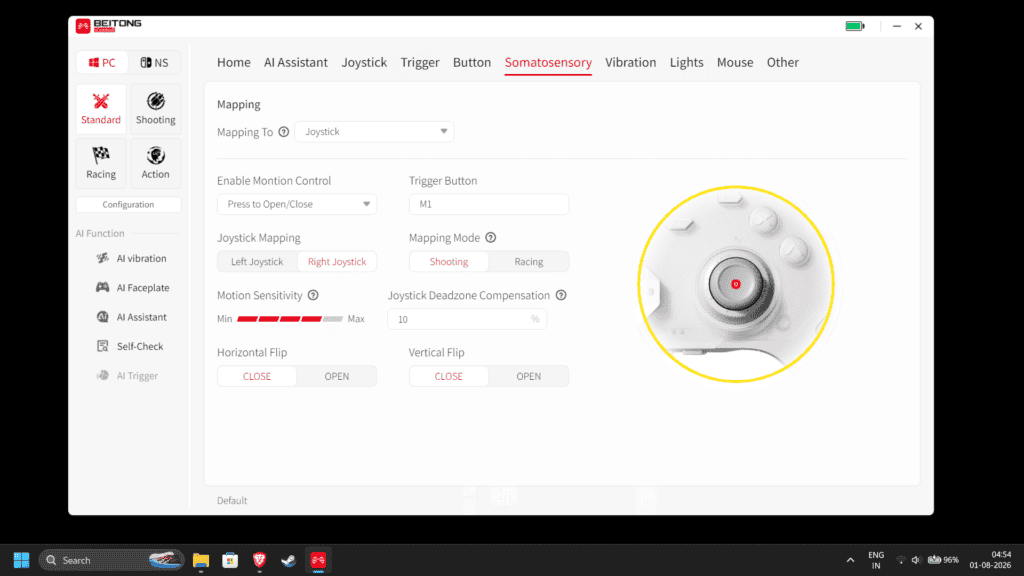Viewport: 1024px width, 576px height.
Task: Set Vertical Flip to CLOSE
Action: 449,376
